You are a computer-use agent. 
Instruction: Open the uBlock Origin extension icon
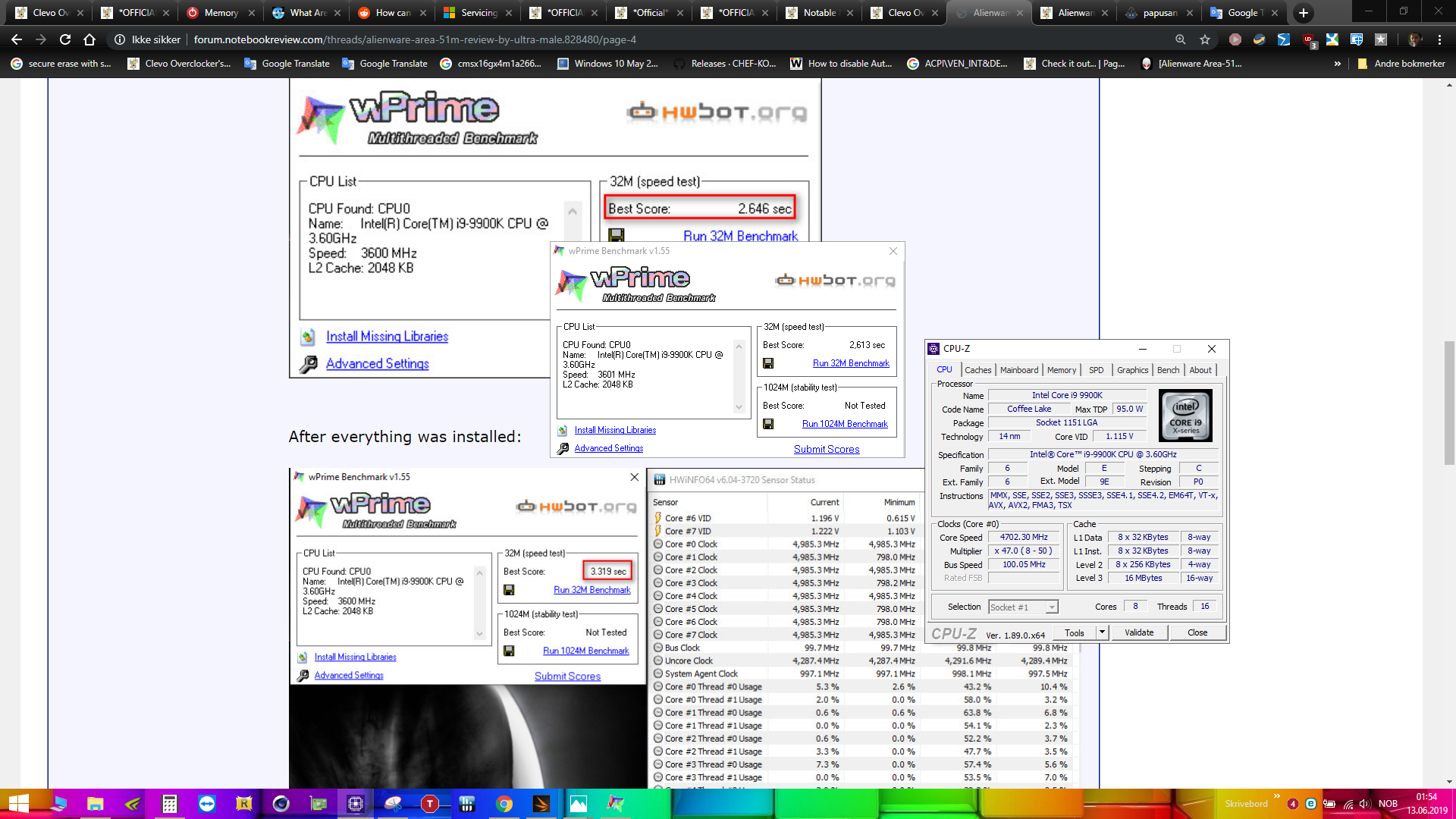coord(1308,39)
